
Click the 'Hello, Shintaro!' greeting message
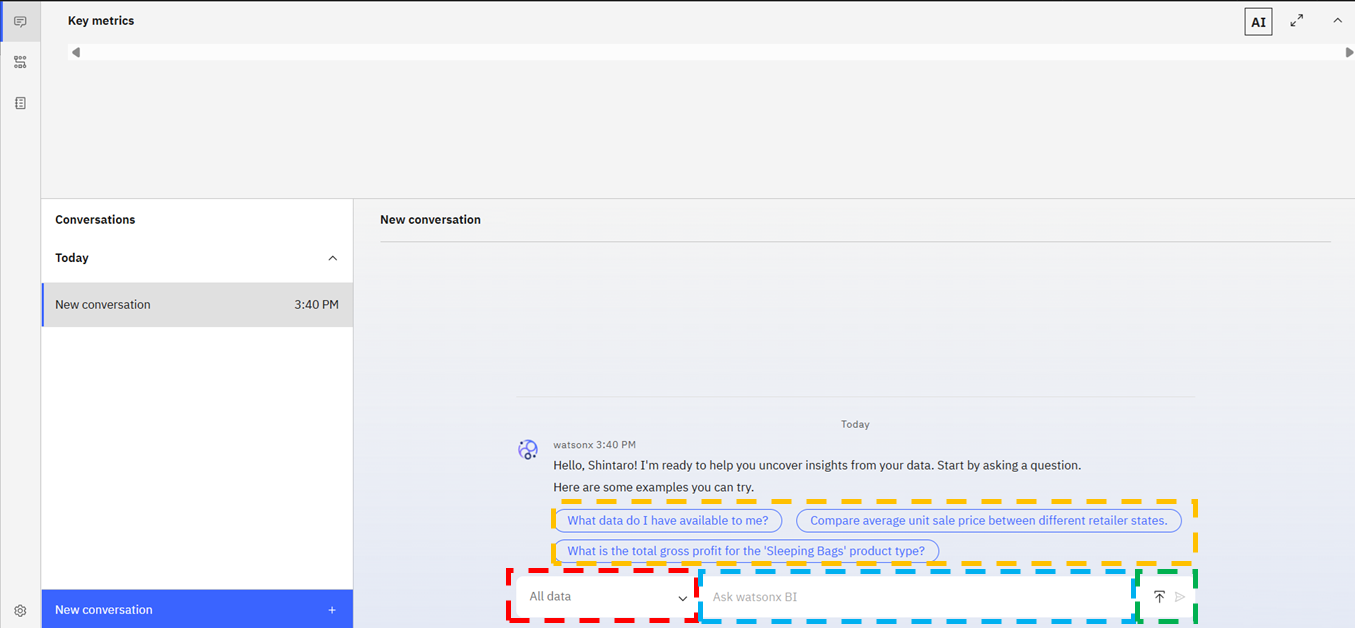[817, 465]
